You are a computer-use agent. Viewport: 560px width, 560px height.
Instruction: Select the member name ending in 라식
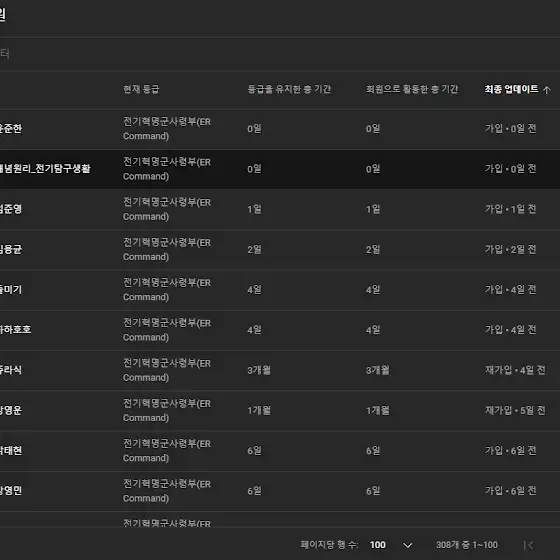click(x=11, y=370)
